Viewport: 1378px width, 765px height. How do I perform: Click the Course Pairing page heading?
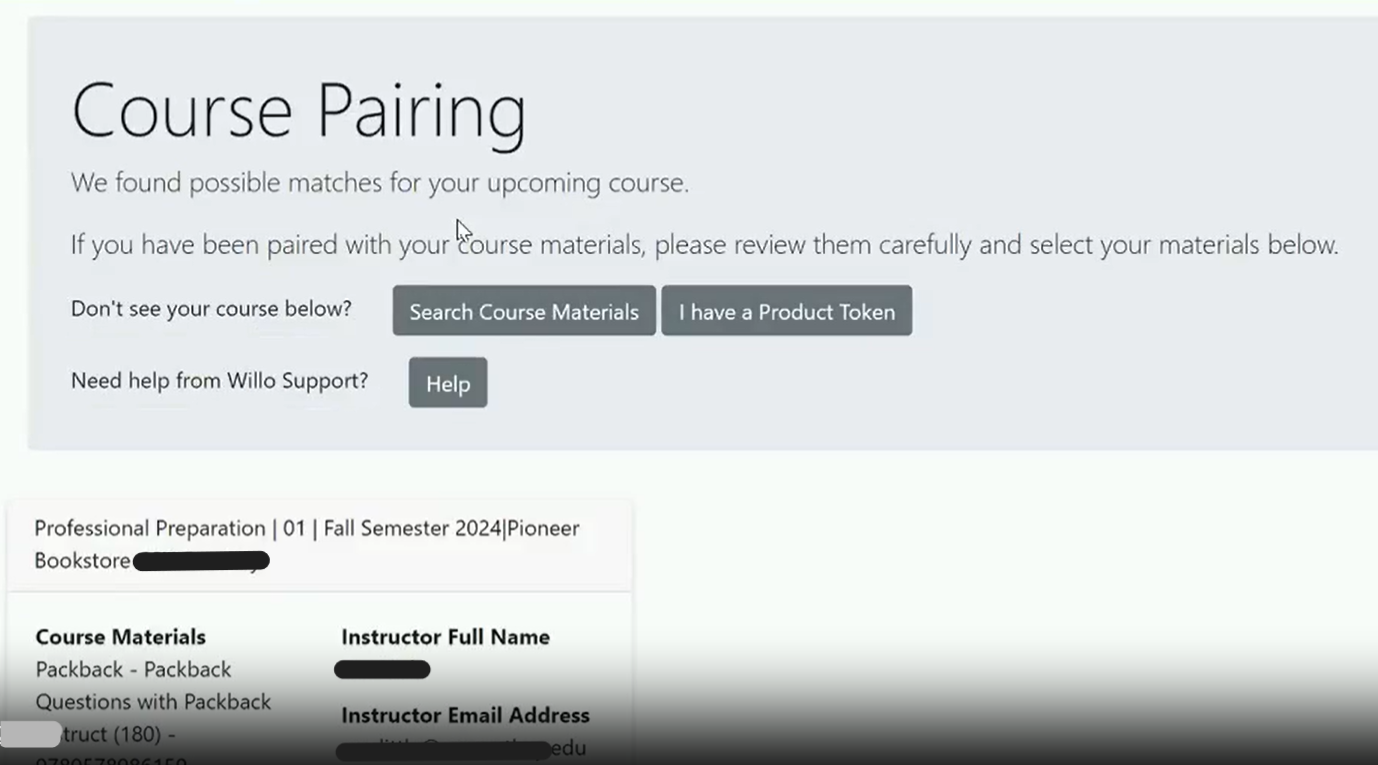[299, 110]
